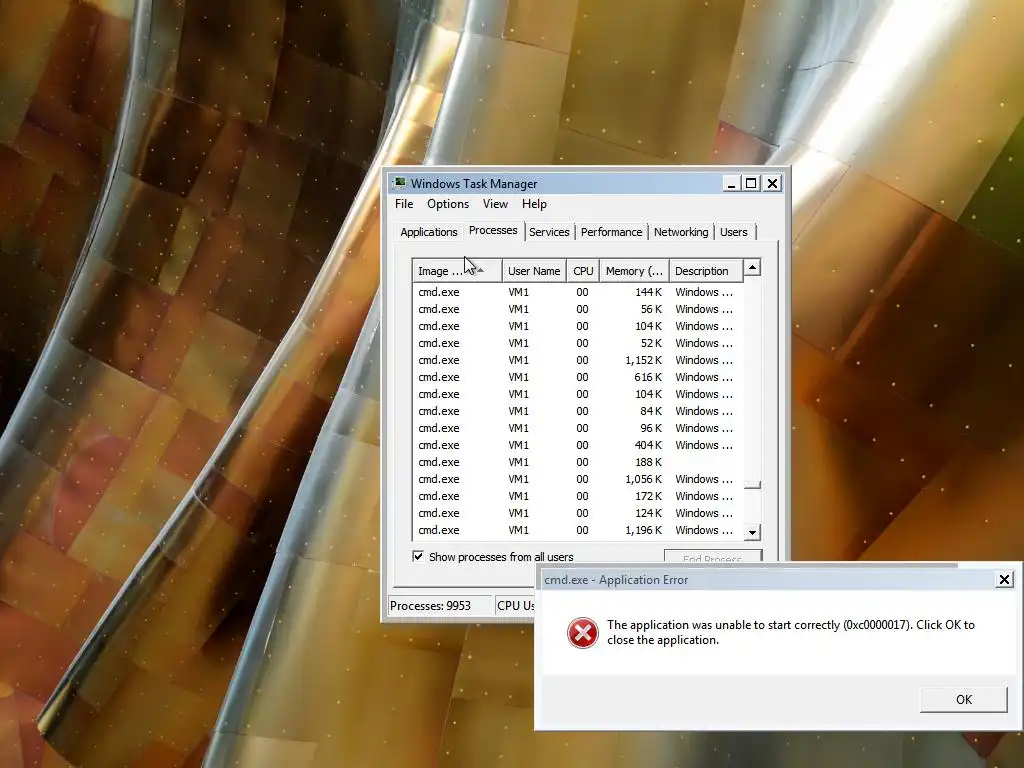Select the cmd.exe row using 96 K
The width and height of the screenshot is (1024, 768).
point(577,428)
